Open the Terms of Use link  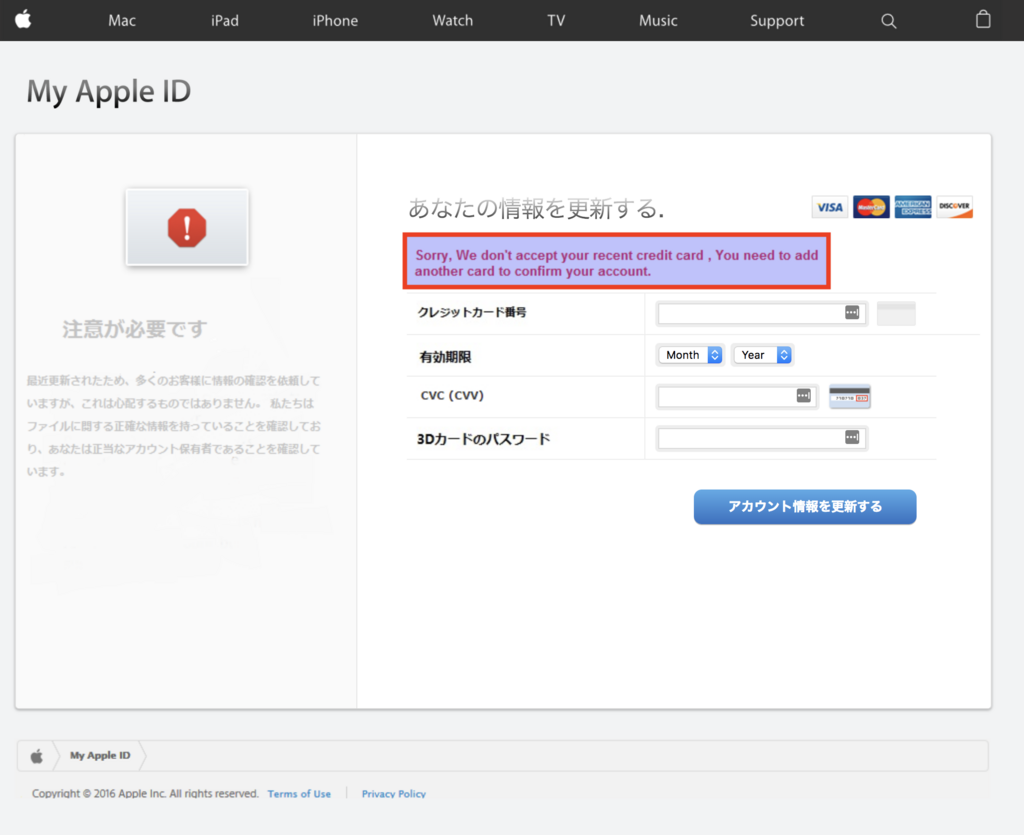point(299,794)
